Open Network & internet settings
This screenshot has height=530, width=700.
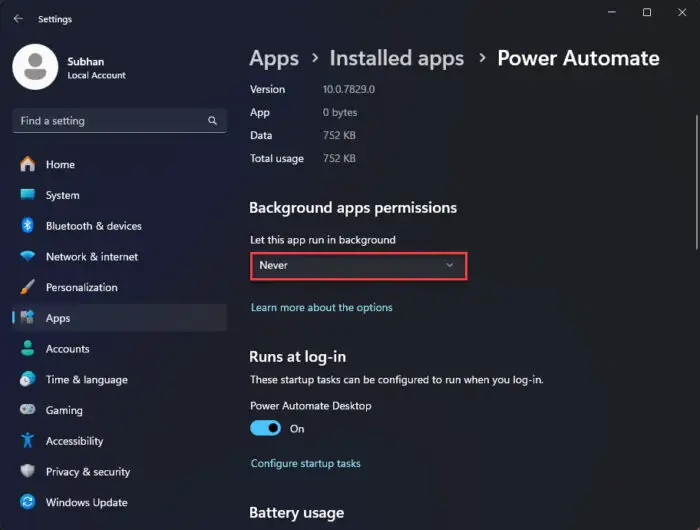point(119,257)
